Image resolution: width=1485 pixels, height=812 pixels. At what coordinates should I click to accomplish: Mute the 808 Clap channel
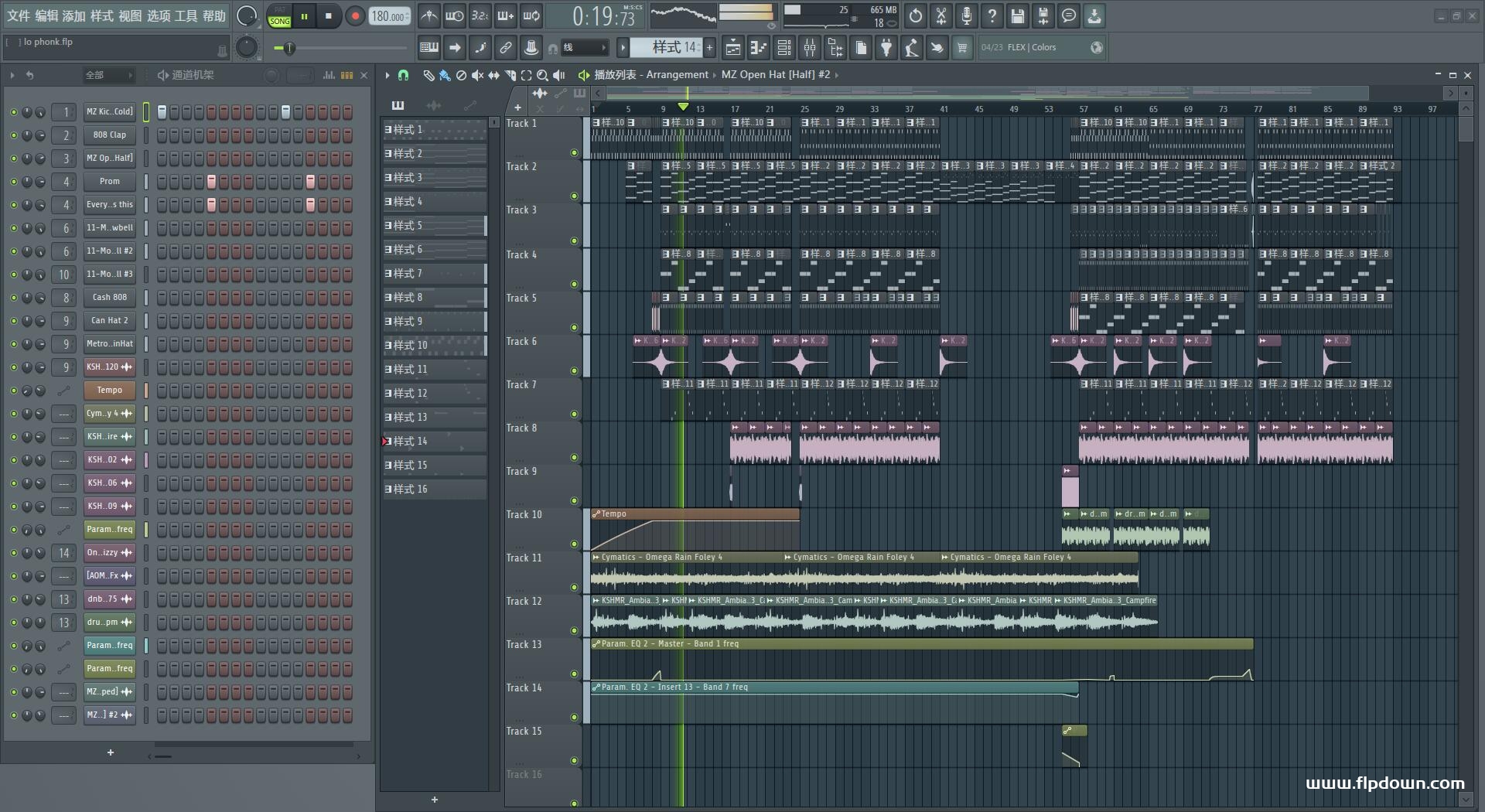pyautogui.click(x=13, y=135)
